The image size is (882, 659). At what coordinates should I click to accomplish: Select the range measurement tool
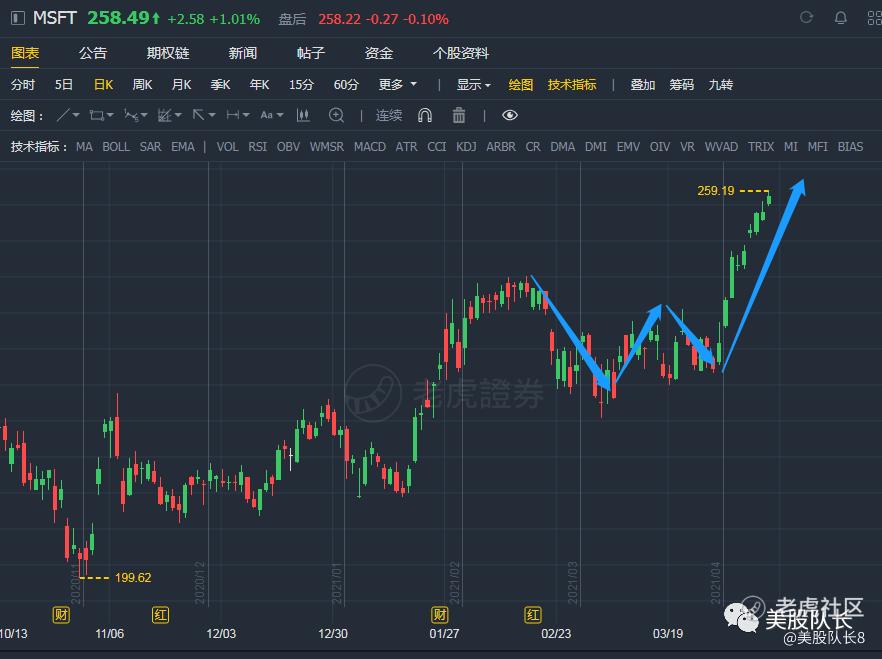[232, 115]
